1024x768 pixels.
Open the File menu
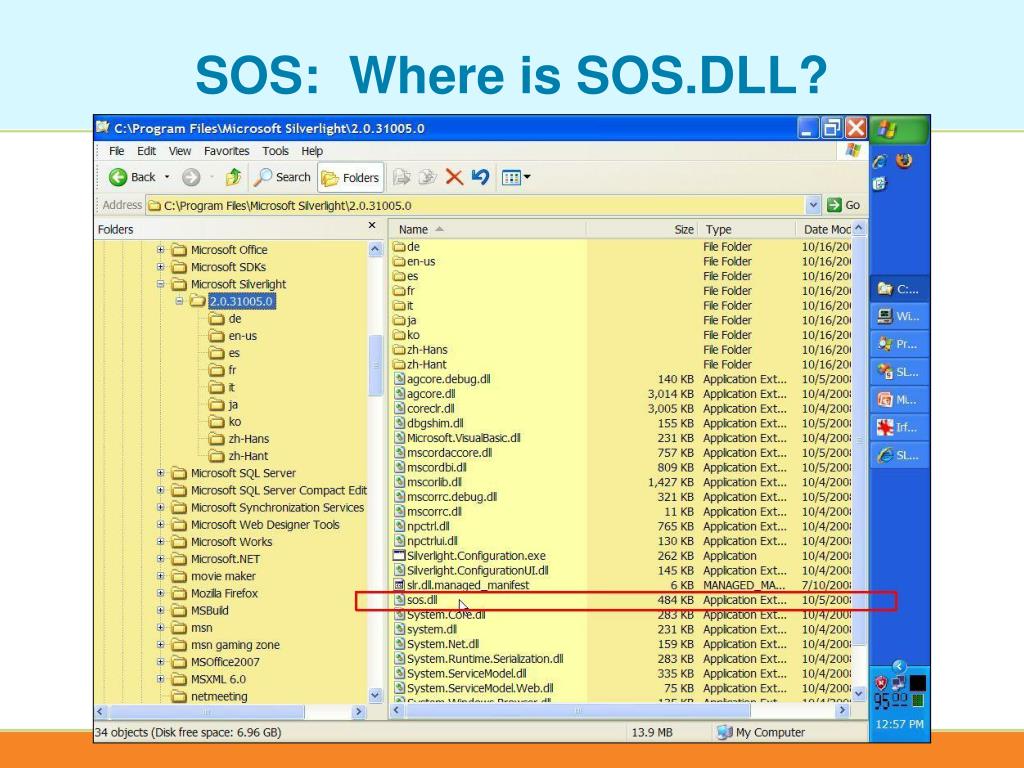[116, 151]
